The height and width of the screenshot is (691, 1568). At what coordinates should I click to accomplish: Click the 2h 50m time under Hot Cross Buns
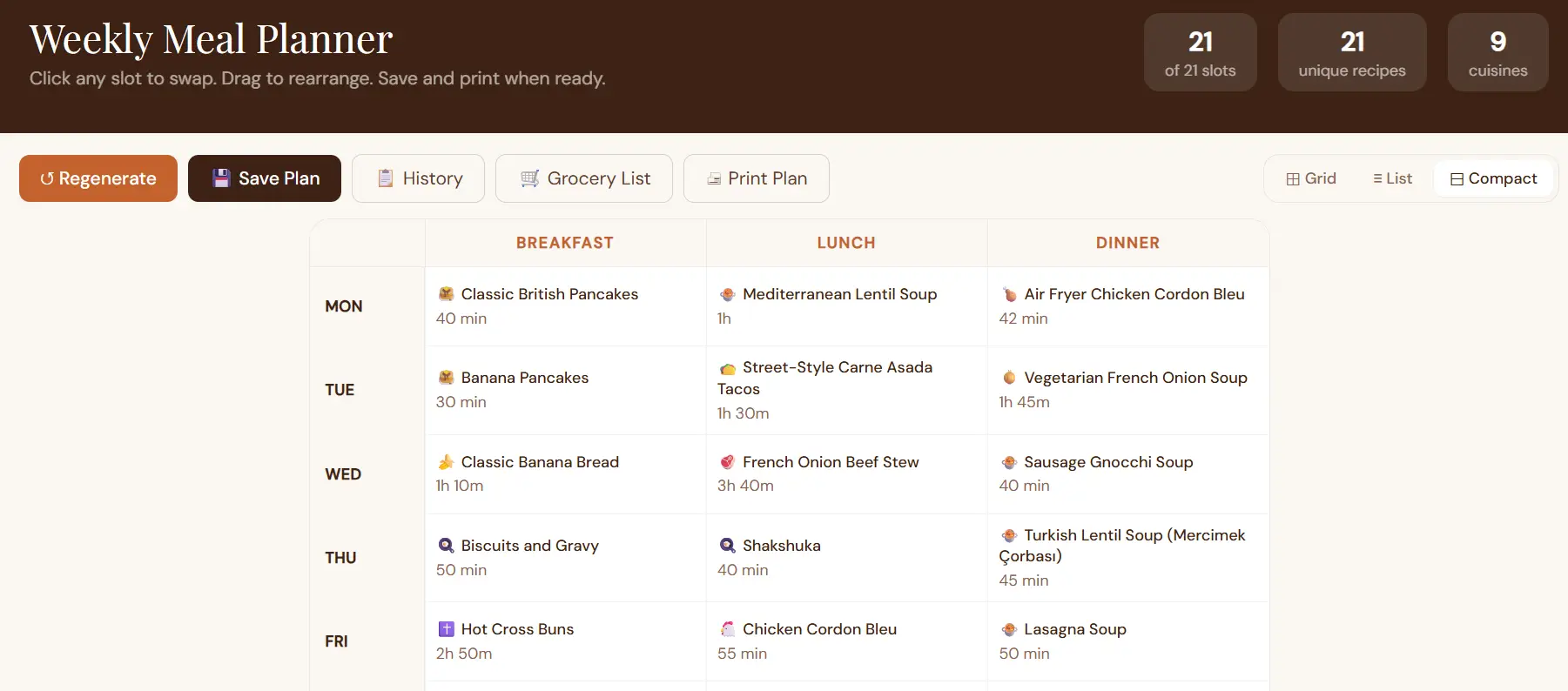464,654
